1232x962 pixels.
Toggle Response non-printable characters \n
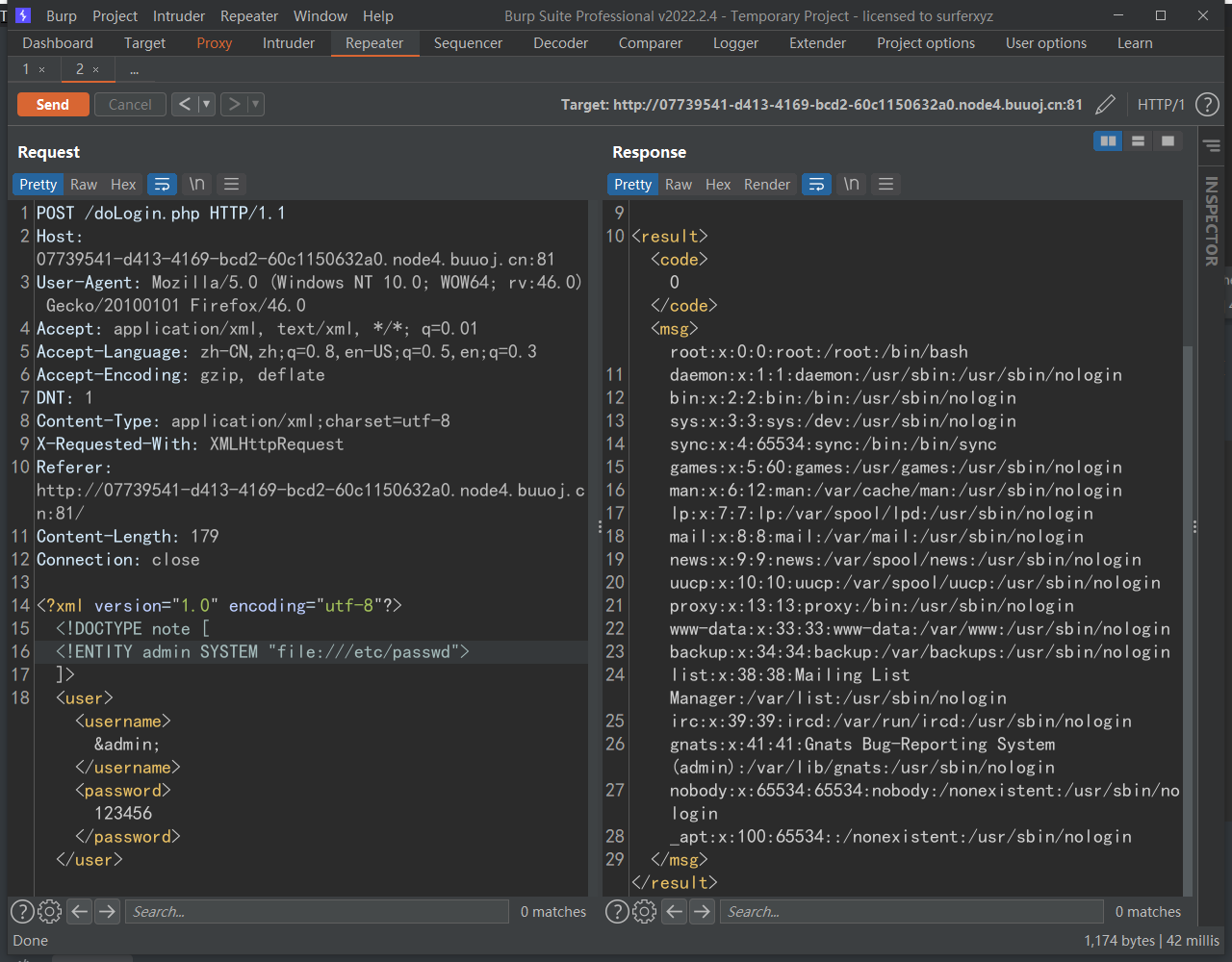[852, 185]
